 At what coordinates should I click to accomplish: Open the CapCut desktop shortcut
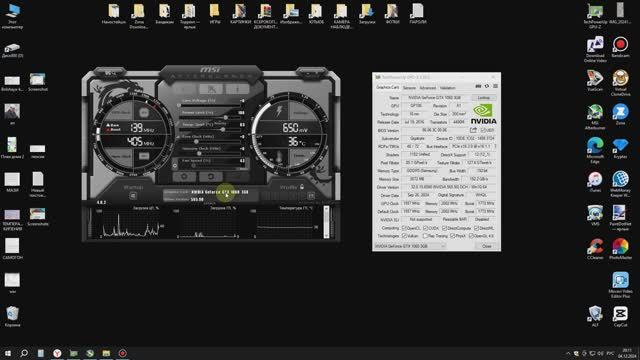[620, 316]
